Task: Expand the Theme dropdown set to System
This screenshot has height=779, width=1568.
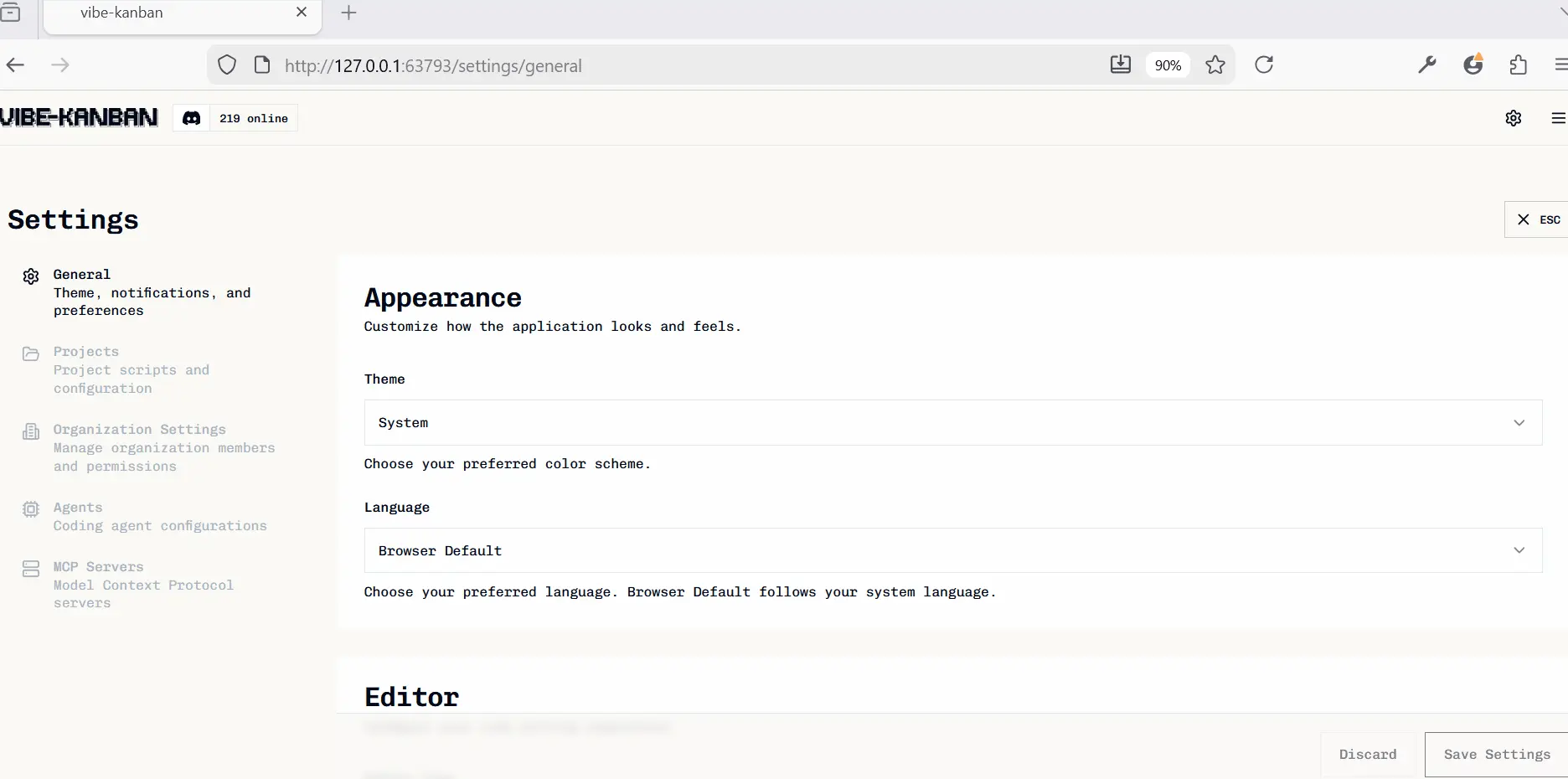Action: click(952, 423)
